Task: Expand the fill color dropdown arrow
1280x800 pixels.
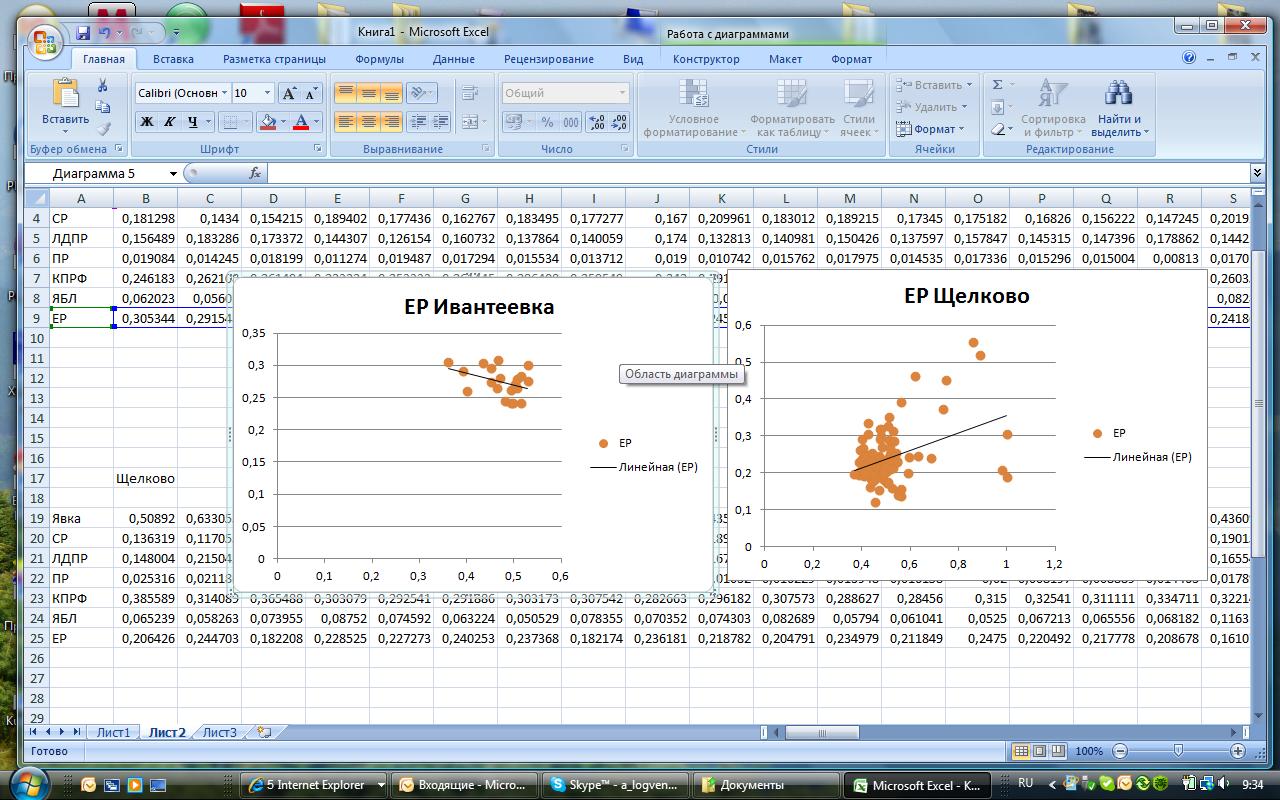Action: (x=284, y=122)
